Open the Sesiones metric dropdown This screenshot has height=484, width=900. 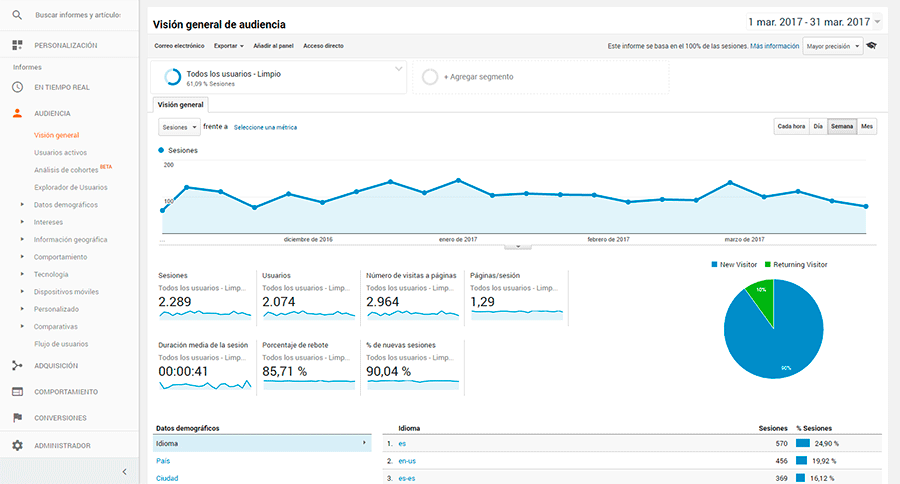tap(179, 127)
